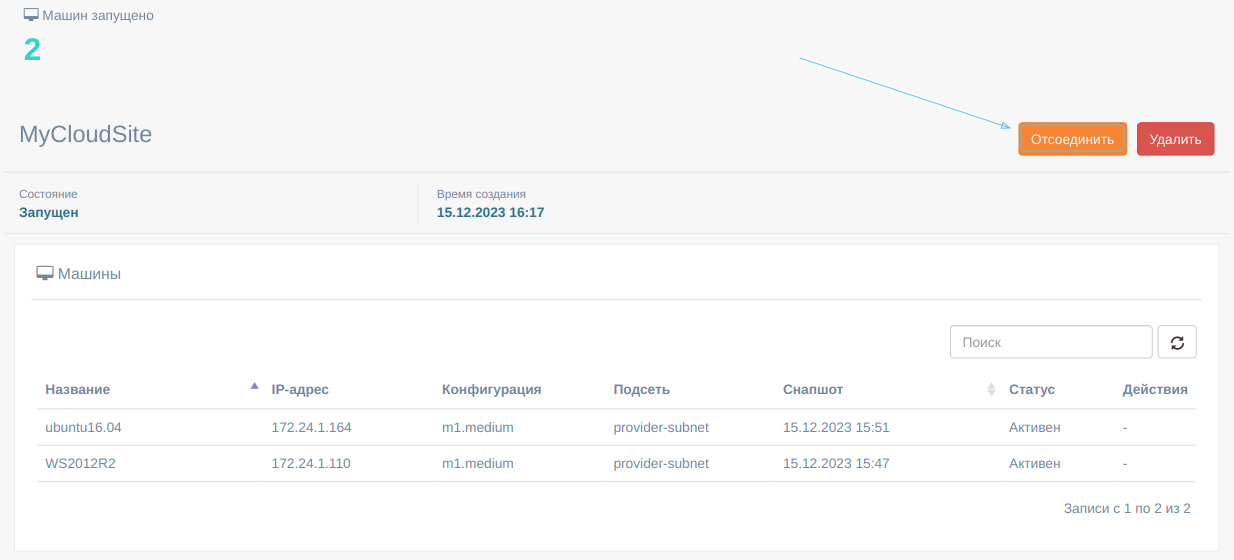
Task: Click the Запущен state value
Action: 49,212
